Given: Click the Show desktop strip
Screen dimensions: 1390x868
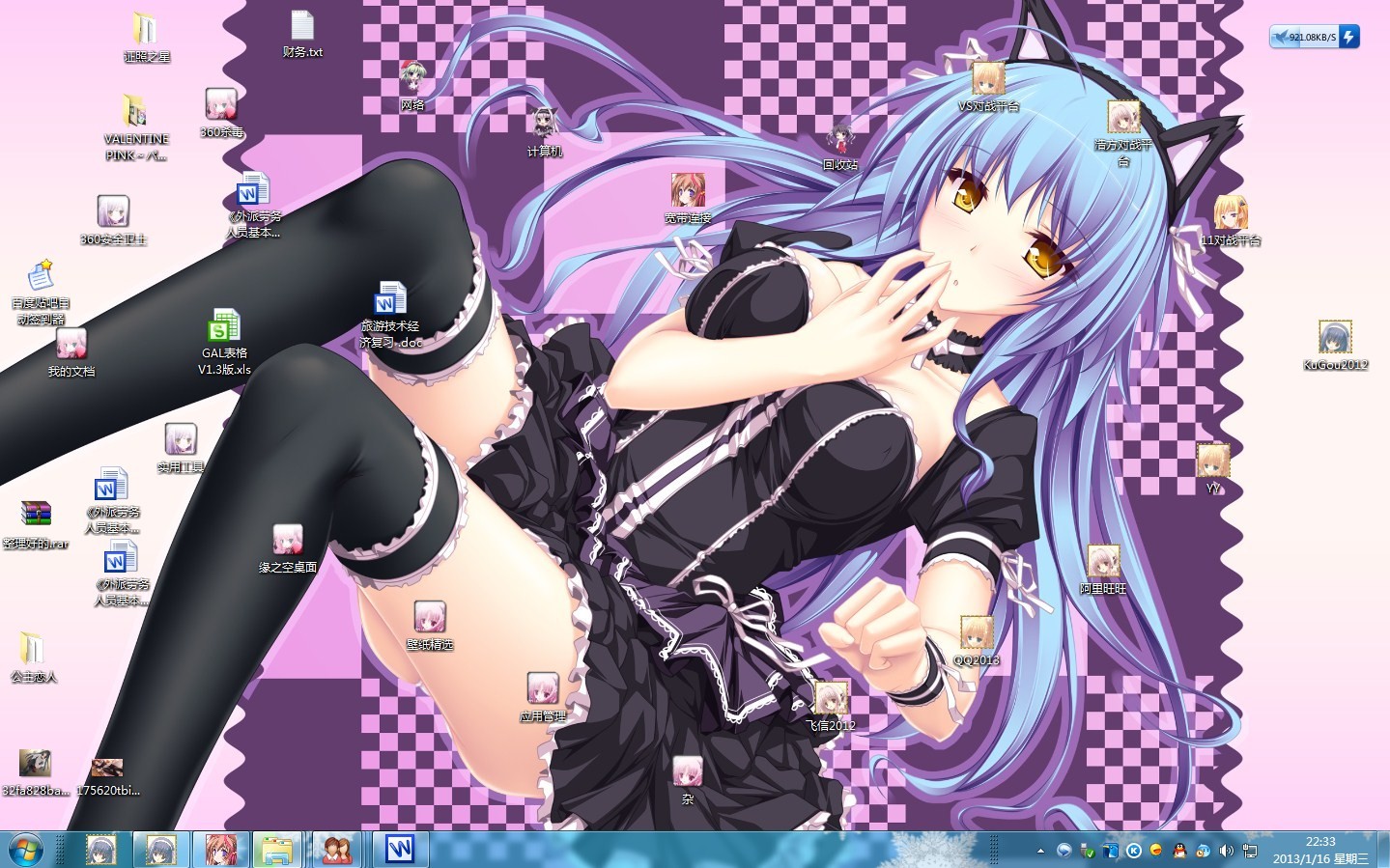Looking at the screenshot, I should coord(1383,850).
